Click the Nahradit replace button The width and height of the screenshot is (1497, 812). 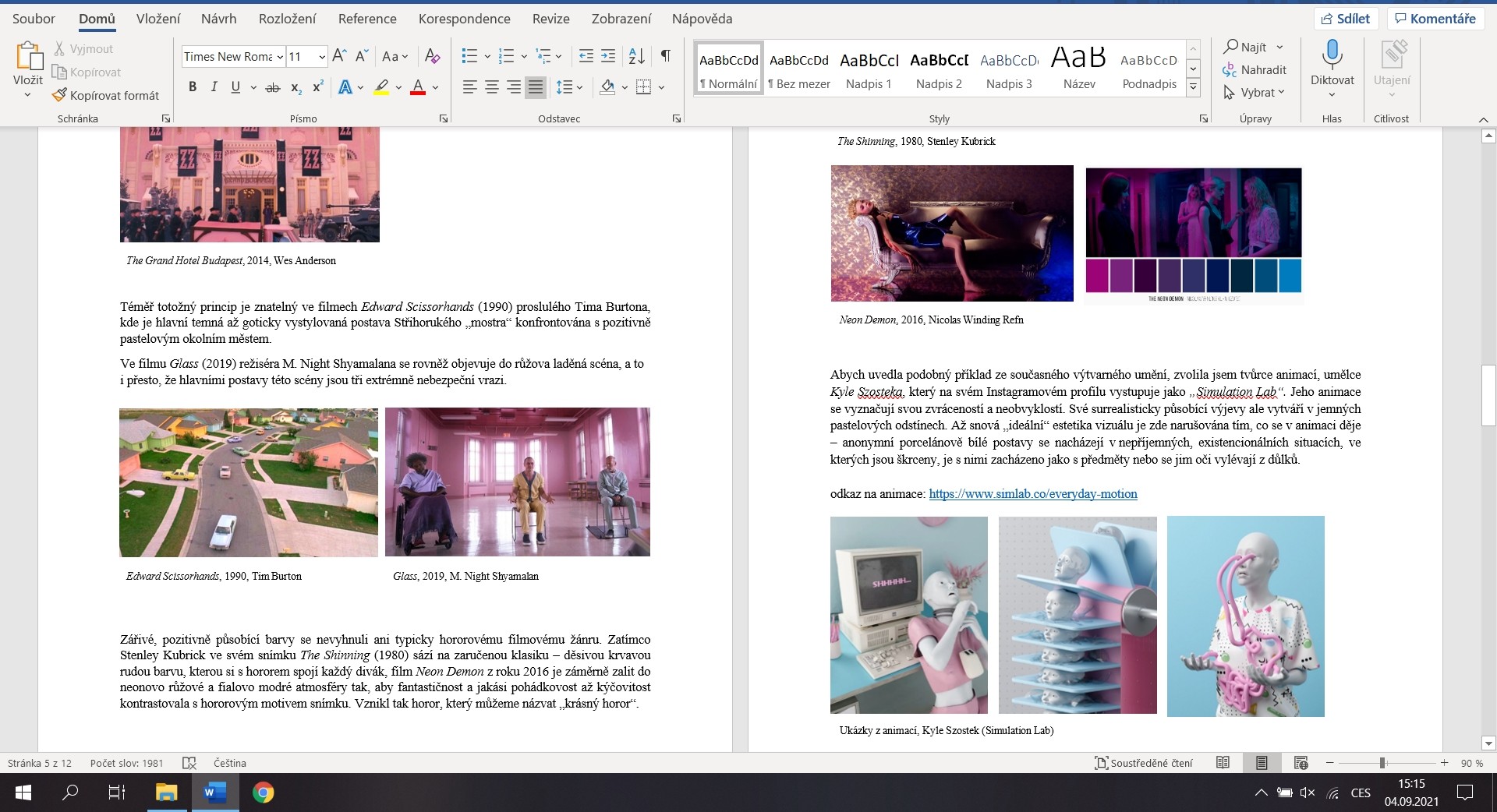(1255, 70)
